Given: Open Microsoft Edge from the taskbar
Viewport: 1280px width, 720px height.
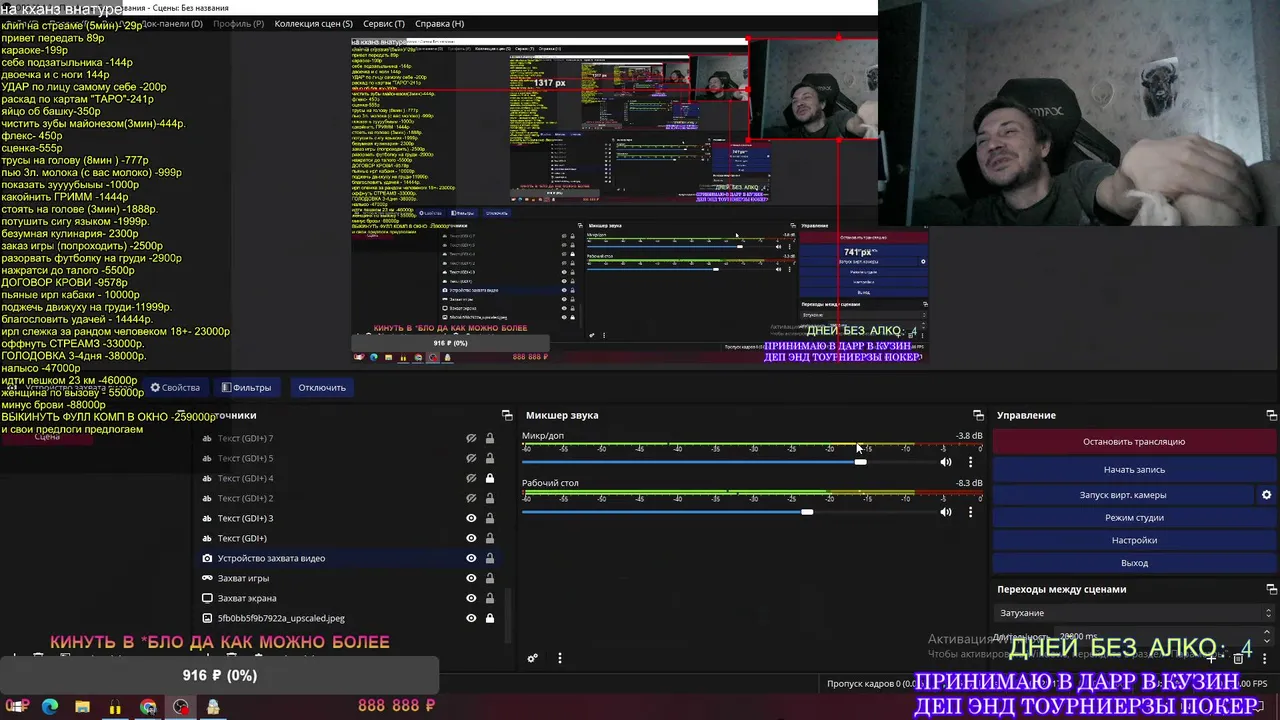Looking at the screenshot, I should tap(50, 707).
